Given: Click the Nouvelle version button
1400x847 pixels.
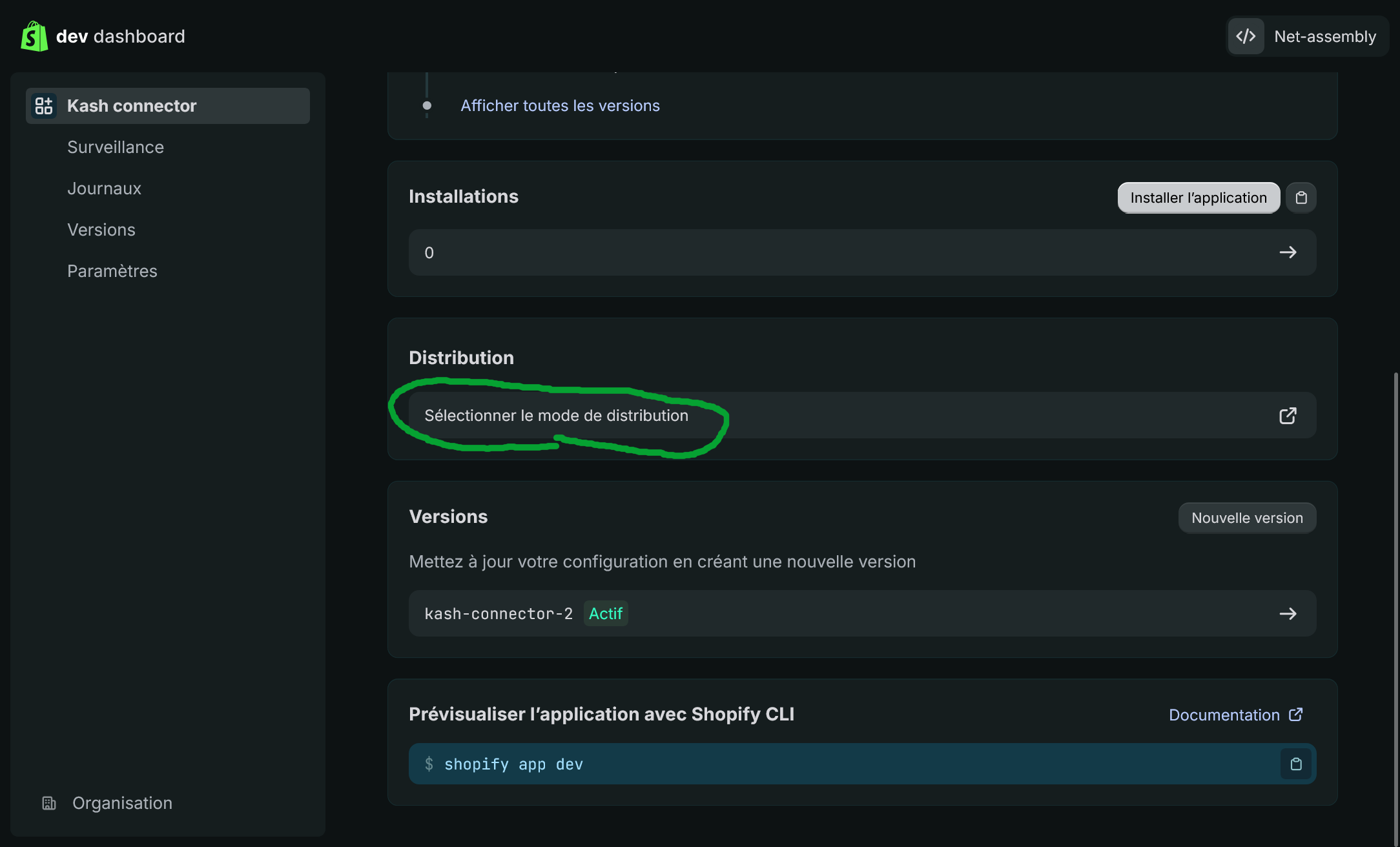Looking at the screenshot, I should [1247, 518].
